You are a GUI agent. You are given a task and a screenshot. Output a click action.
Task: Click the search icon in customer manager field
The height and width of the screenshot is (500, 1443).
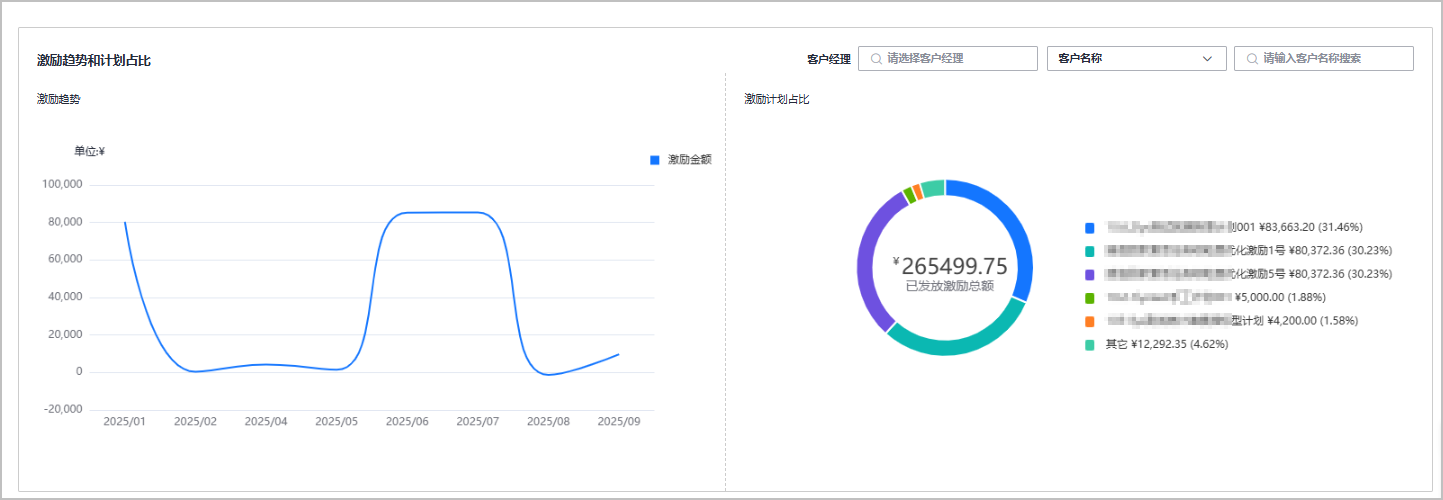(876, 59)
